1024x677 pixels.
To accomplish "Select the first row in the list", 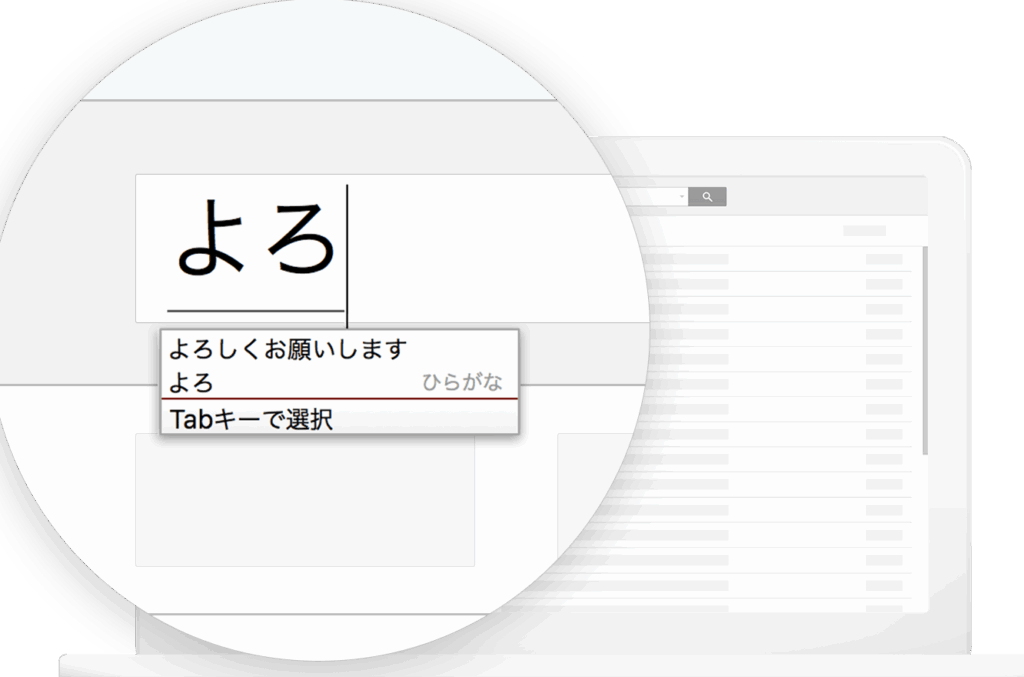I will [x=780, y=259].
